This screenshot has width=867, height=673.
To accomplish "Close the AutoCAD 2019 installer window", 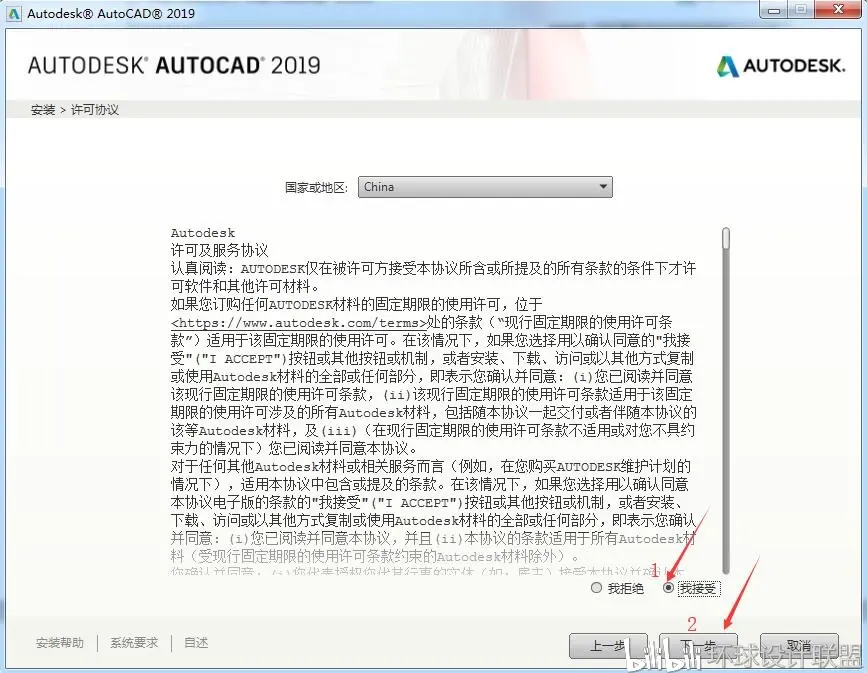I will click(838, 9).
